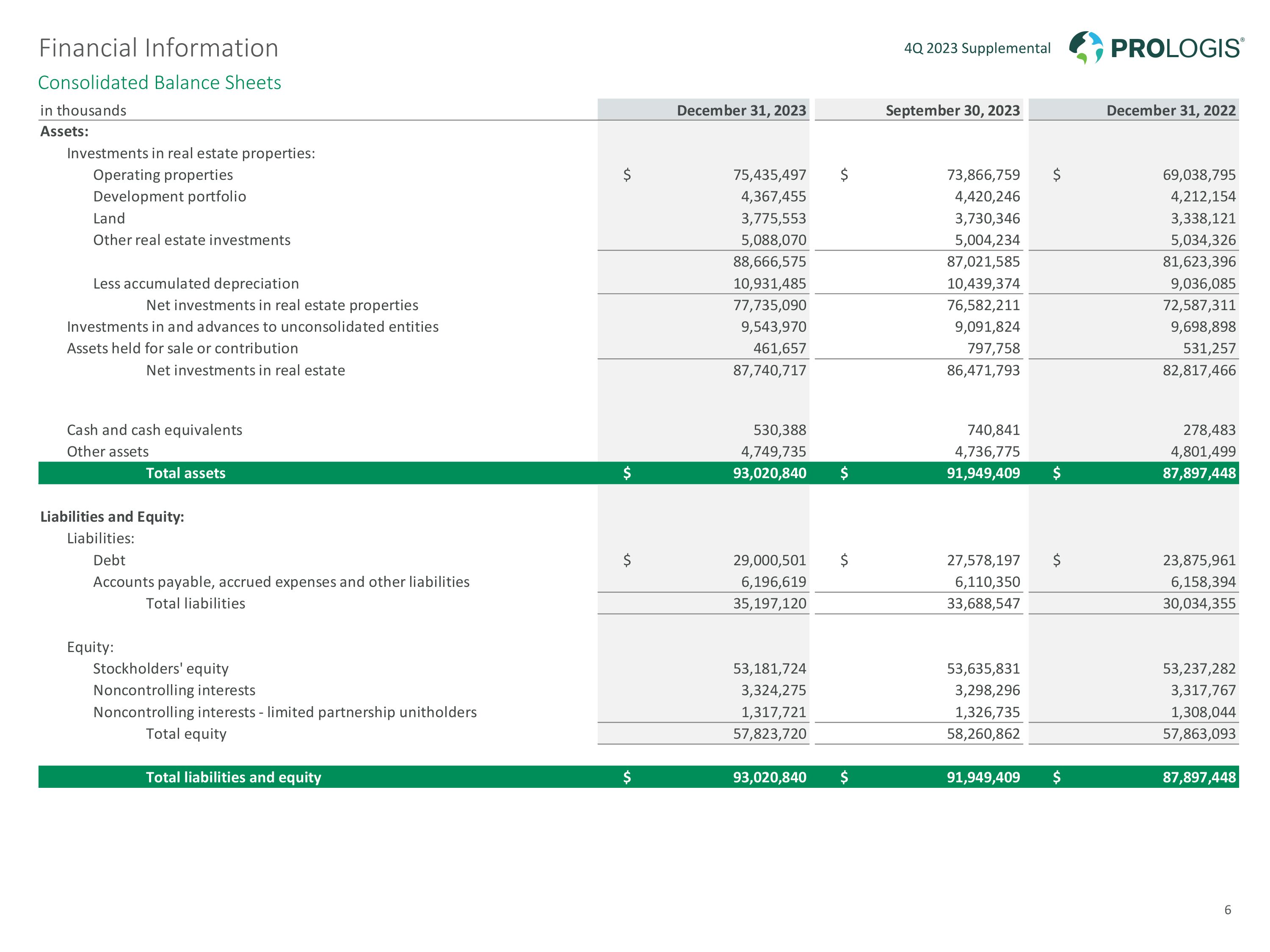Click the Consolidated Balance Sheets heading
1270x952 pixels.
[x=160, y=83]
